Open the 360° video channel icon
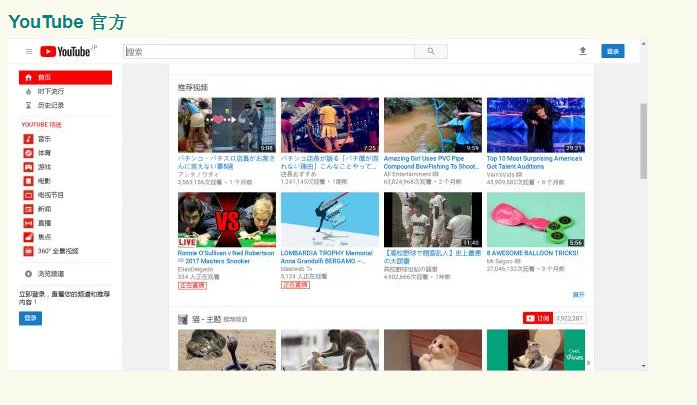697x405 pixels. pyautogui.click(x=28, y=251)
